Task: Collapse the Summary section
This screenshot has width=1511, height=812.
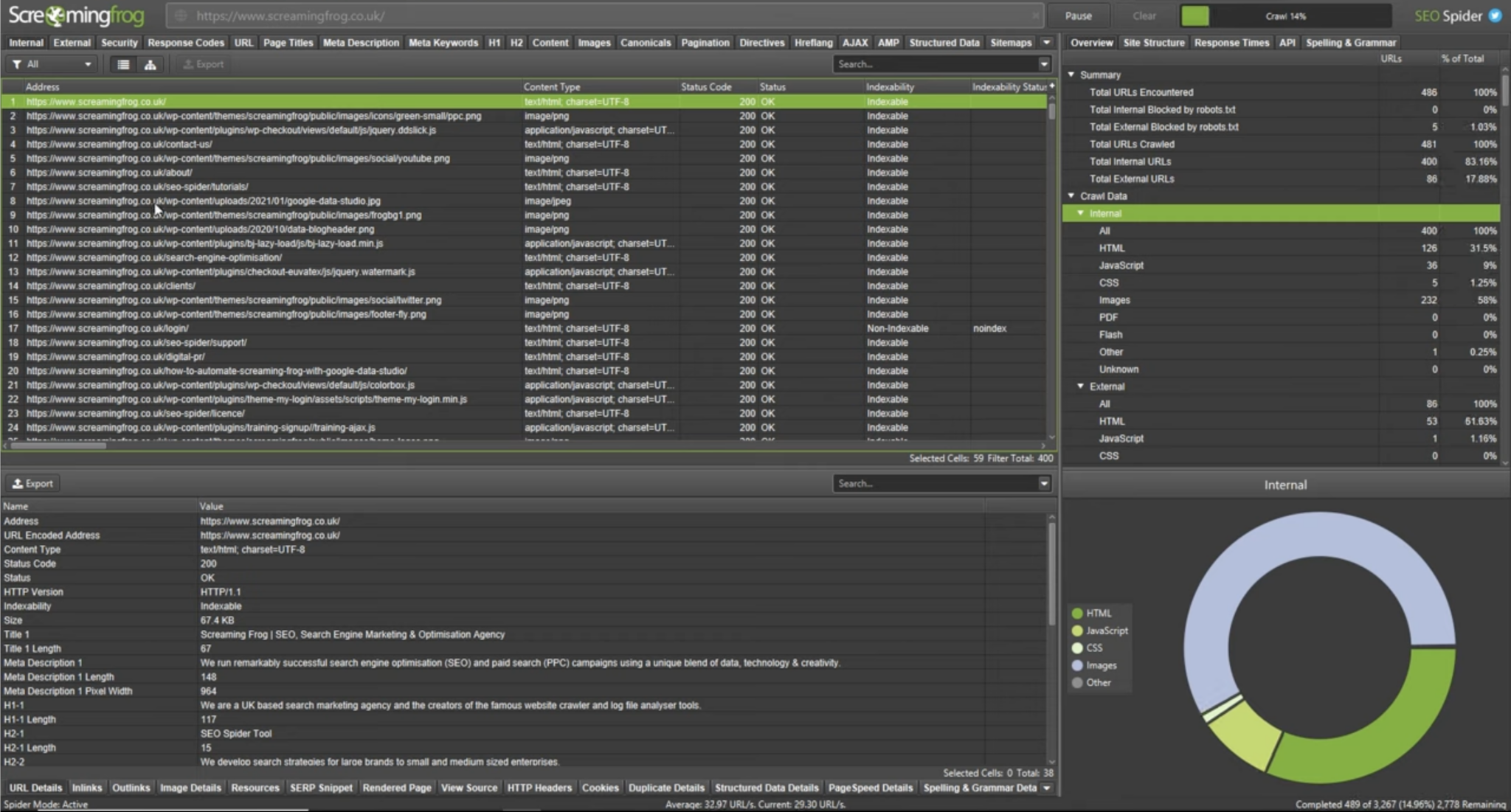Action: [x=1071, y=74]
